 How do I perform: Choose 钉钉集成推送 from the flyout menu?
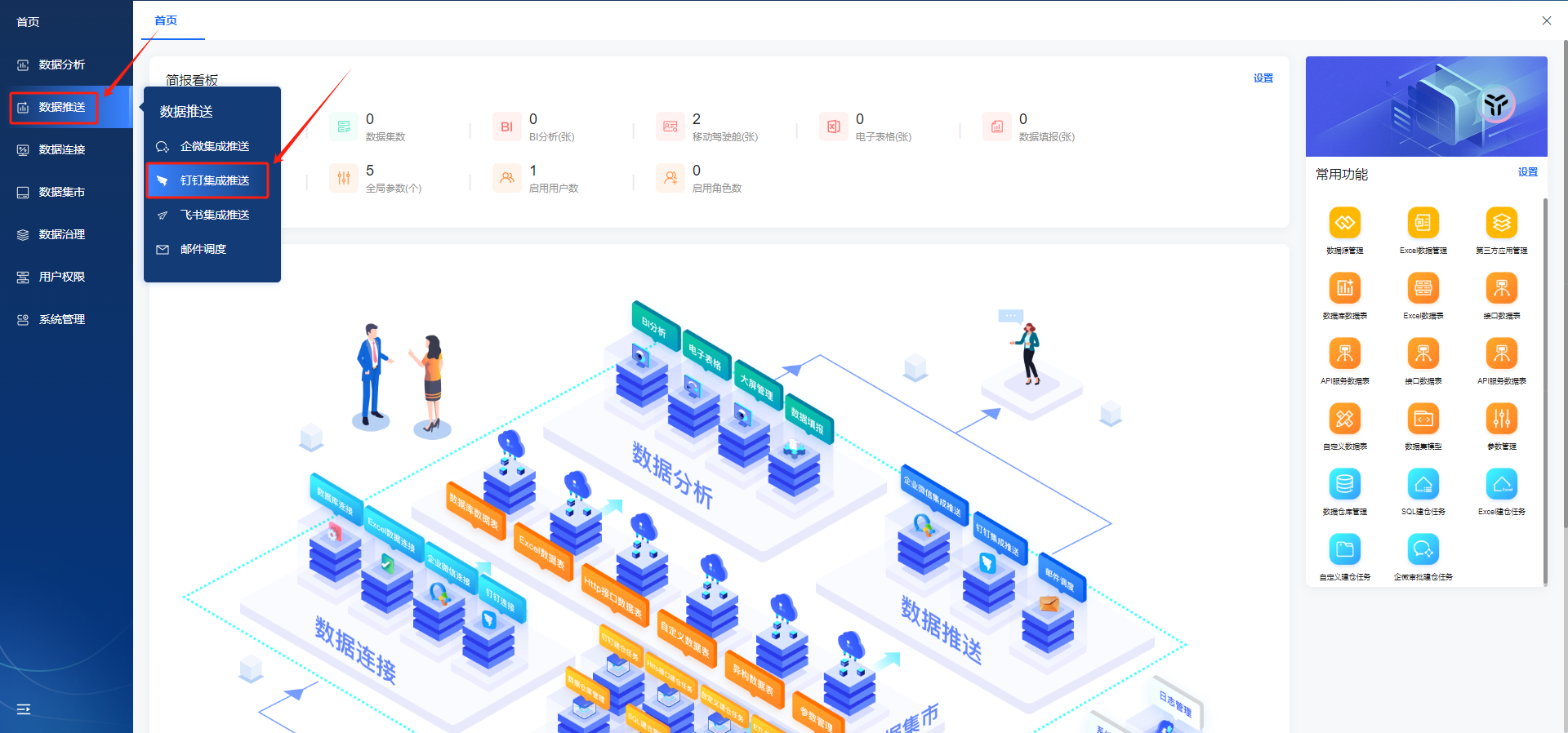[212, 180]
